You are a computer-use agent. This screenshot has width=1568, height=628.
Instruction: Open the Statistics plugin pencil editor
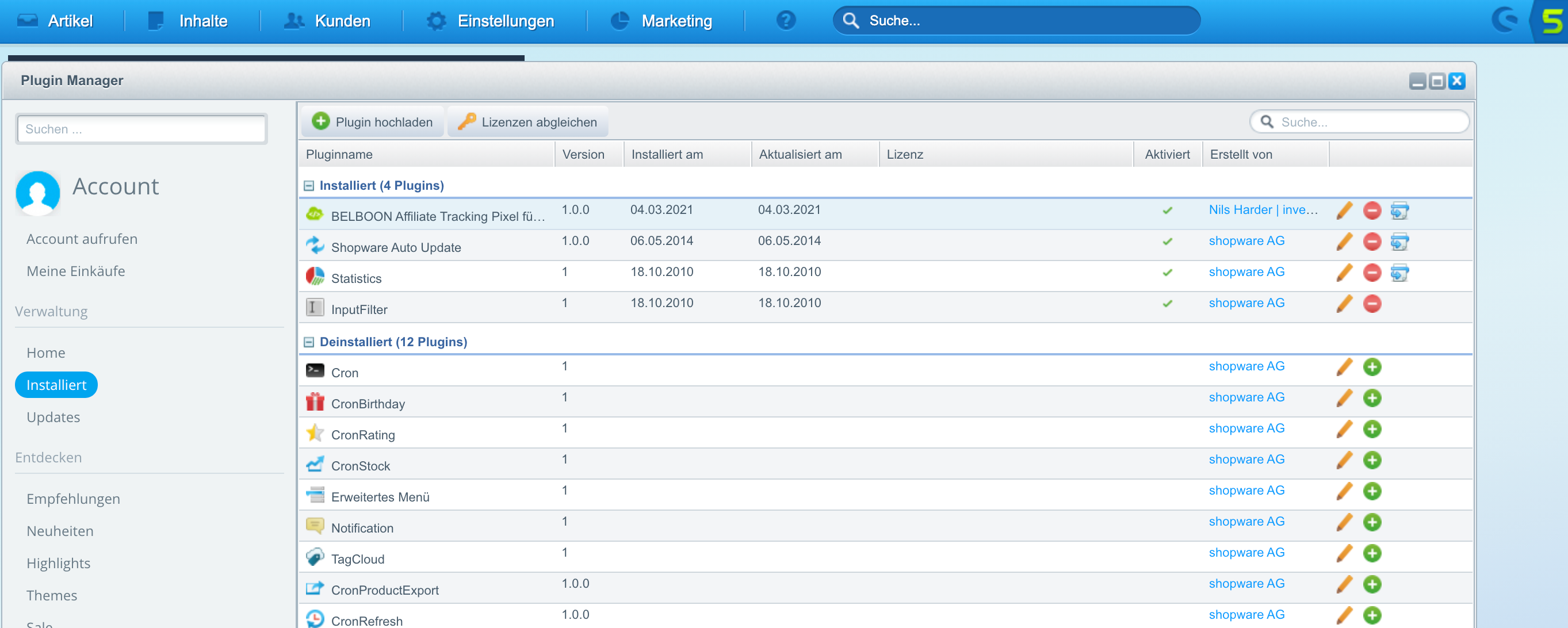(x=1344, y=273)
